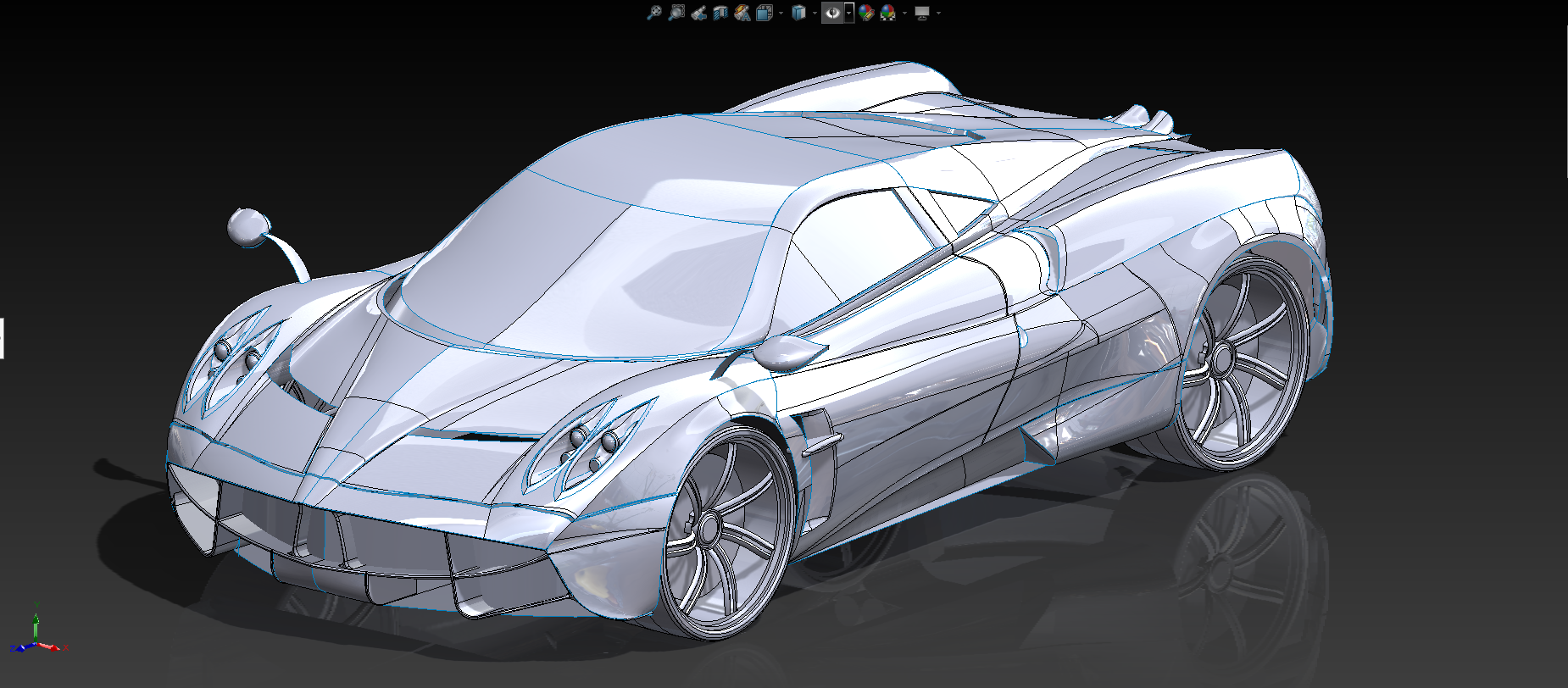Image resolution: width=1568 pixels, height=688 pixels.
Task: Activate the Section View tool
Action: (x=720, y=13)
